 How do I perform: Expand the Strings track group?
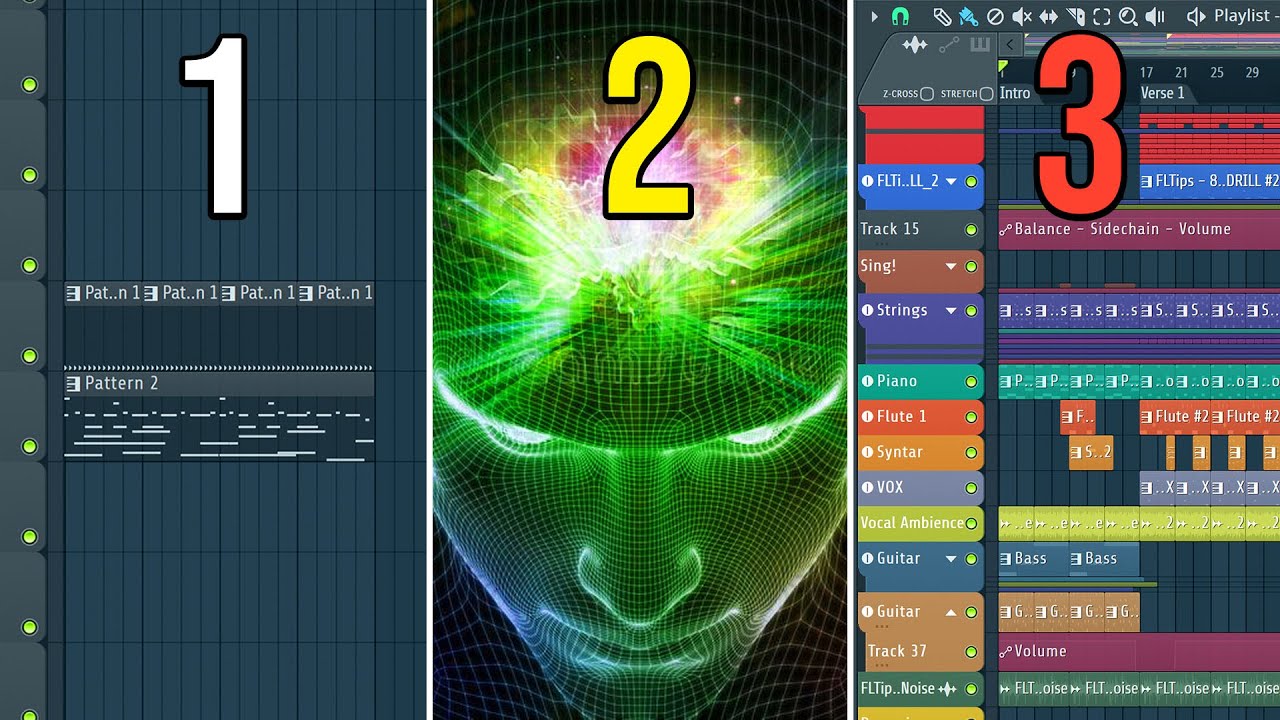click(x=951, y=310)
